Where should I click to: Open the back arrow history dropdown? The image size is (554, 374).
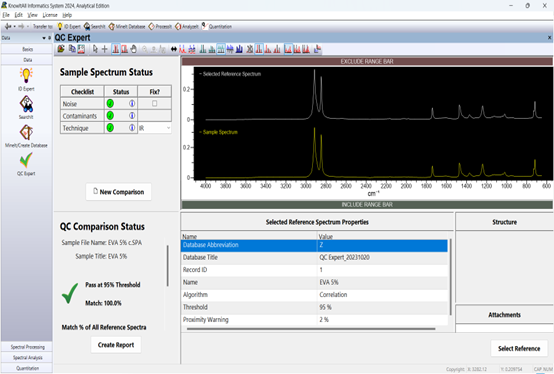pyautogui.click(x=14, y=26)
